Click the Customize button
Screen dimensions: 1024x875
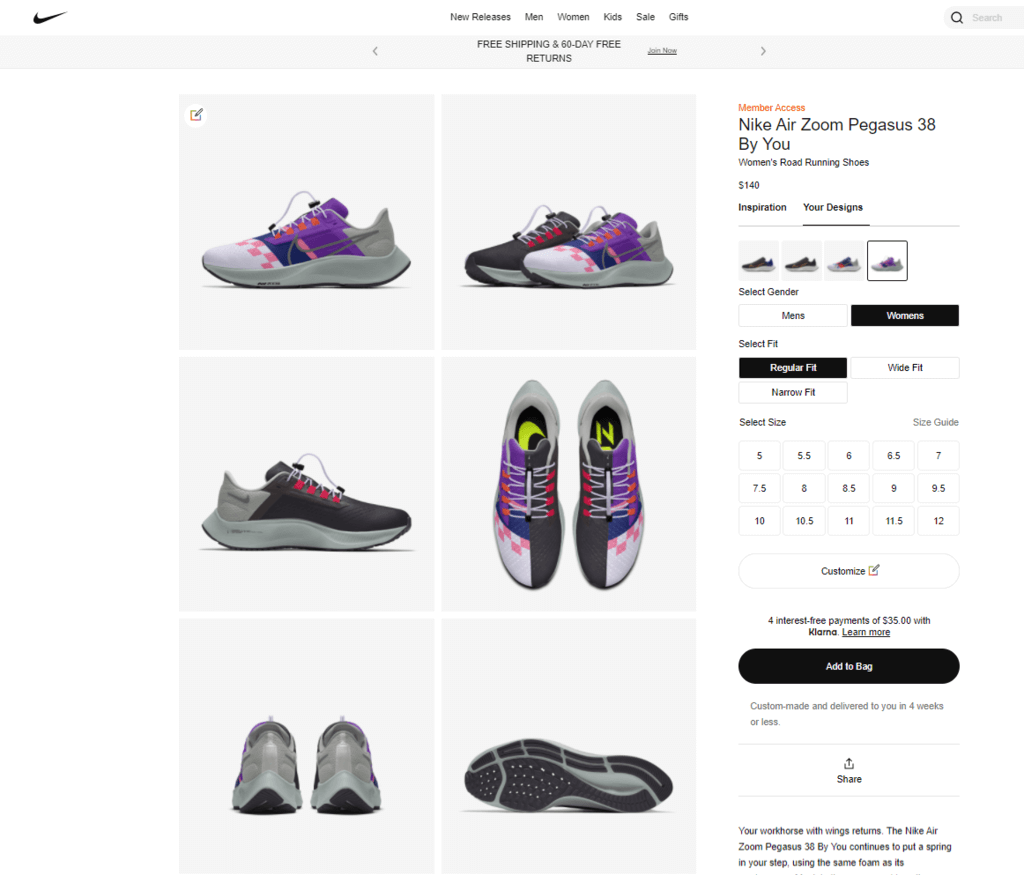[x=848, y=571]
